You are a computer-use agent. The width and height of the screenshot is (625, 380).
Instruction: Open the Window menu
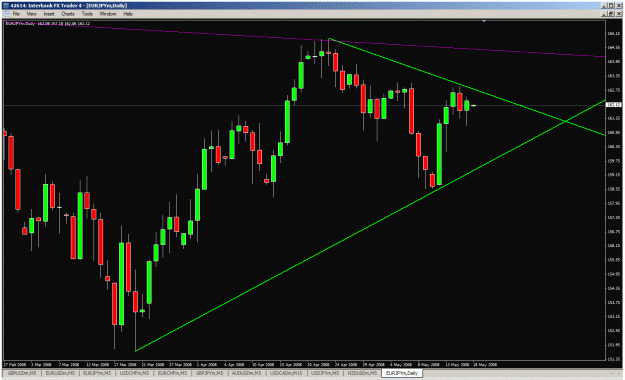pyautogui.click(x=108, y=14)
